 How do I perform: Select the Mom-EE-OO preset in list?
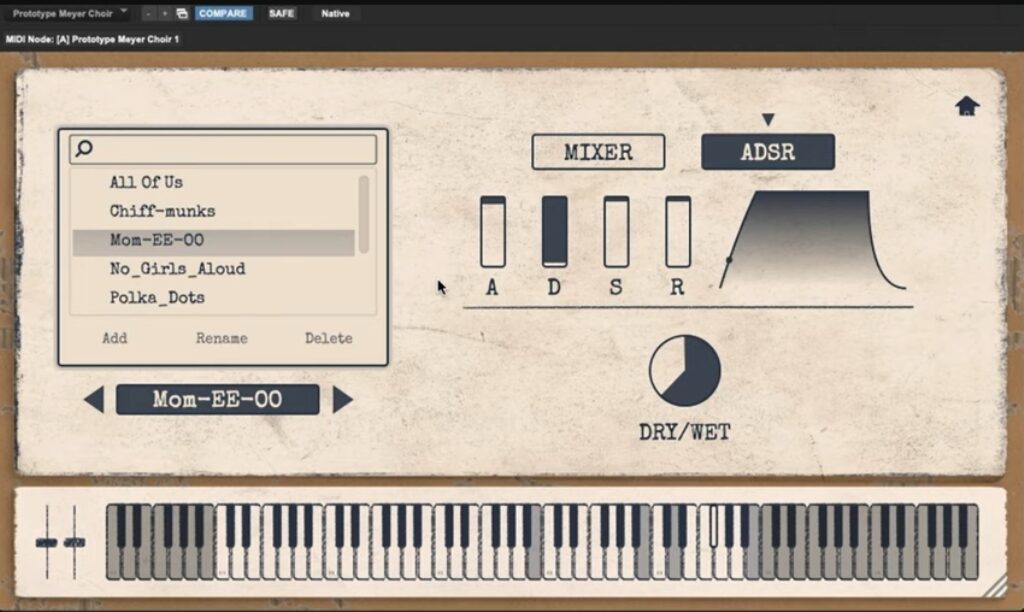click(214, 240)
